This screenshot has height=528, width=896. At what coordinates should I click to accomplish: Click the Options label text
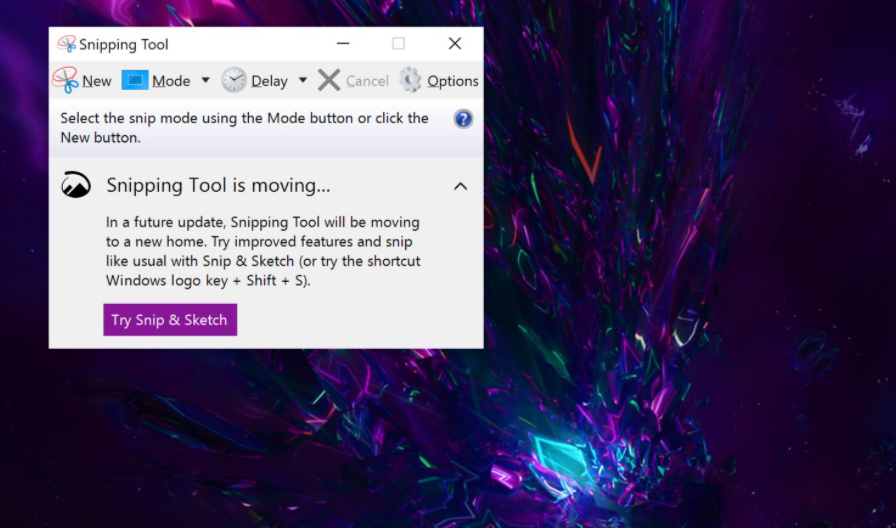453,82
